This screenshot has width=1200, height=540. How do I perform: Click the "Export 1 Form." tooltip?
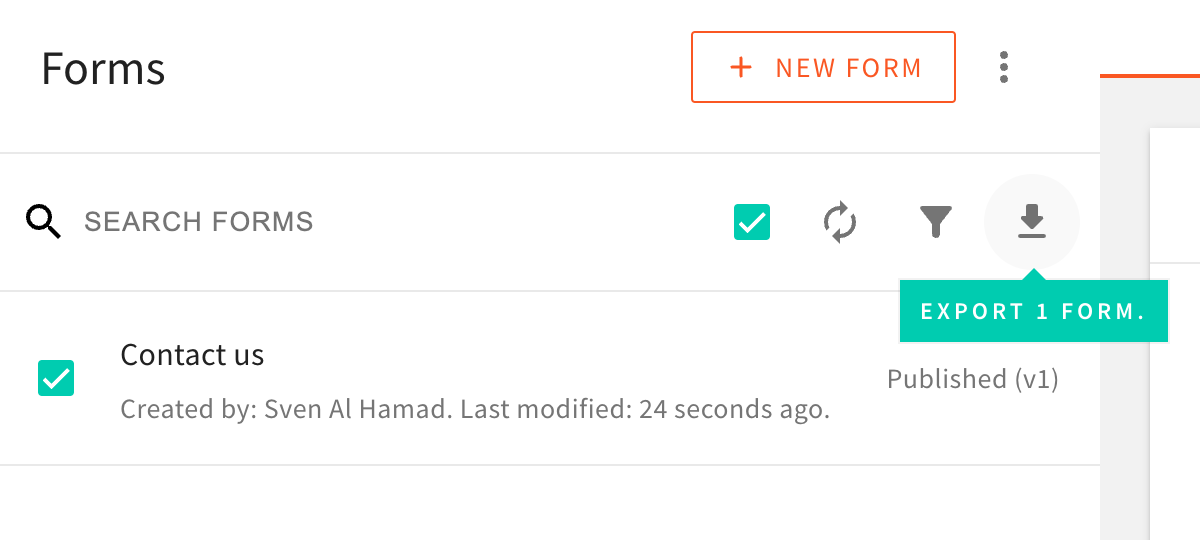(x=1033, y=311)
